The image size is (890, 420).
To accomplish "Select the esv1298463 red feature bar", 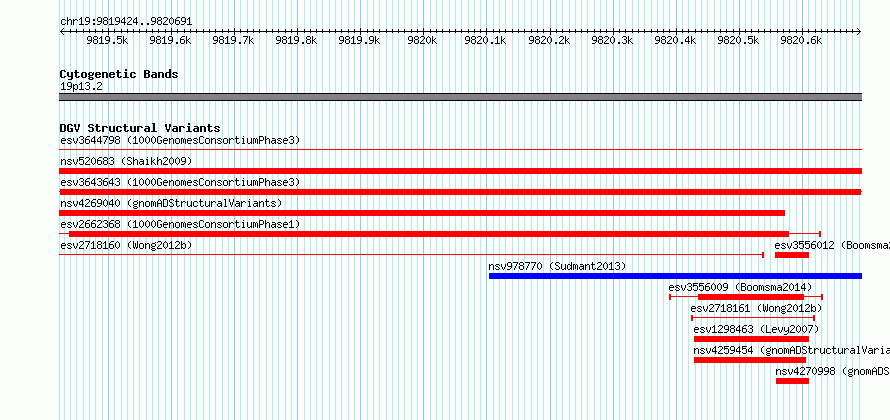I will click(752, 339).
